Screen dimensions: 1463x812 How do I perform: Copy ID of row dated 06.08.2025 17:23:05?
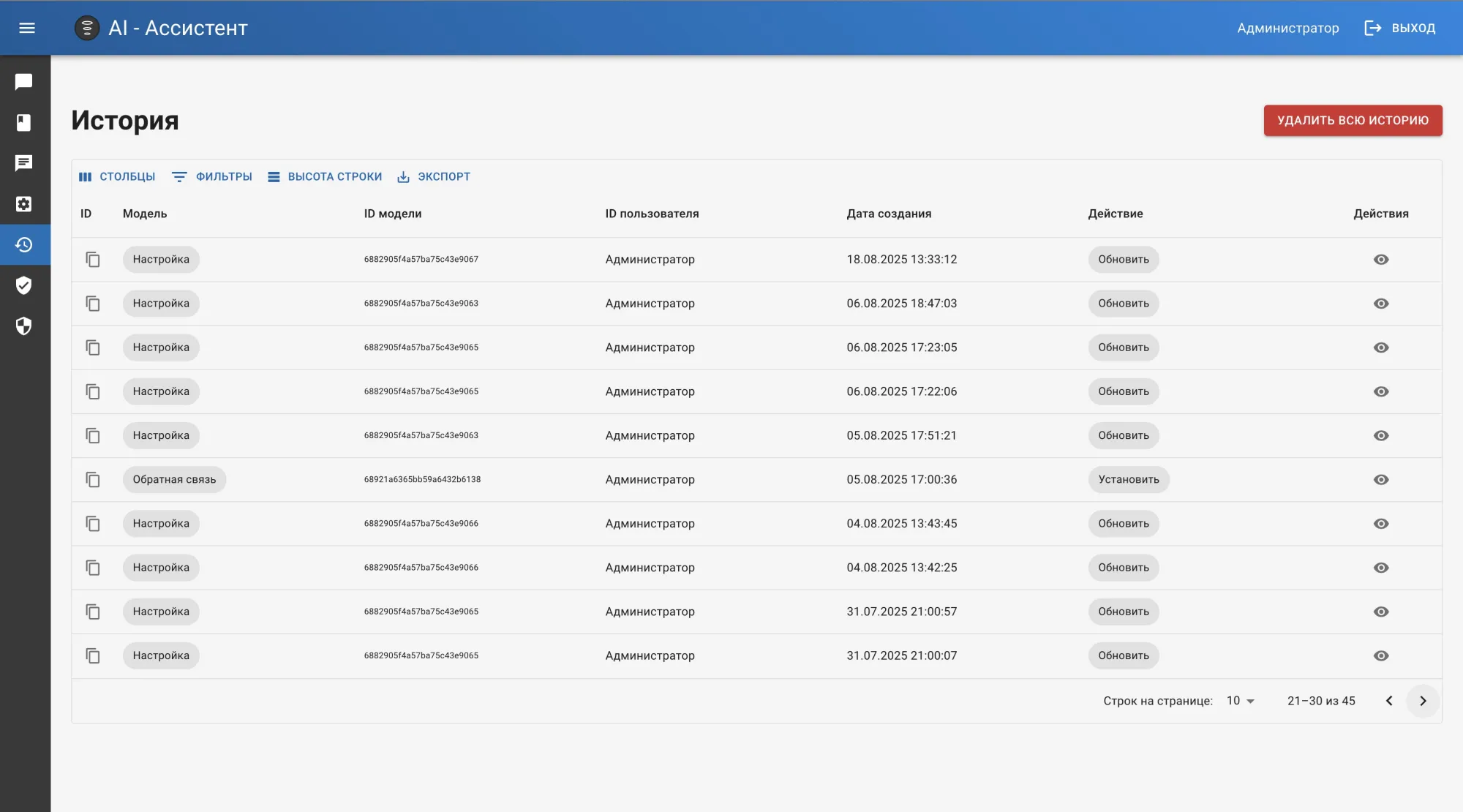[x=93, y=347]
